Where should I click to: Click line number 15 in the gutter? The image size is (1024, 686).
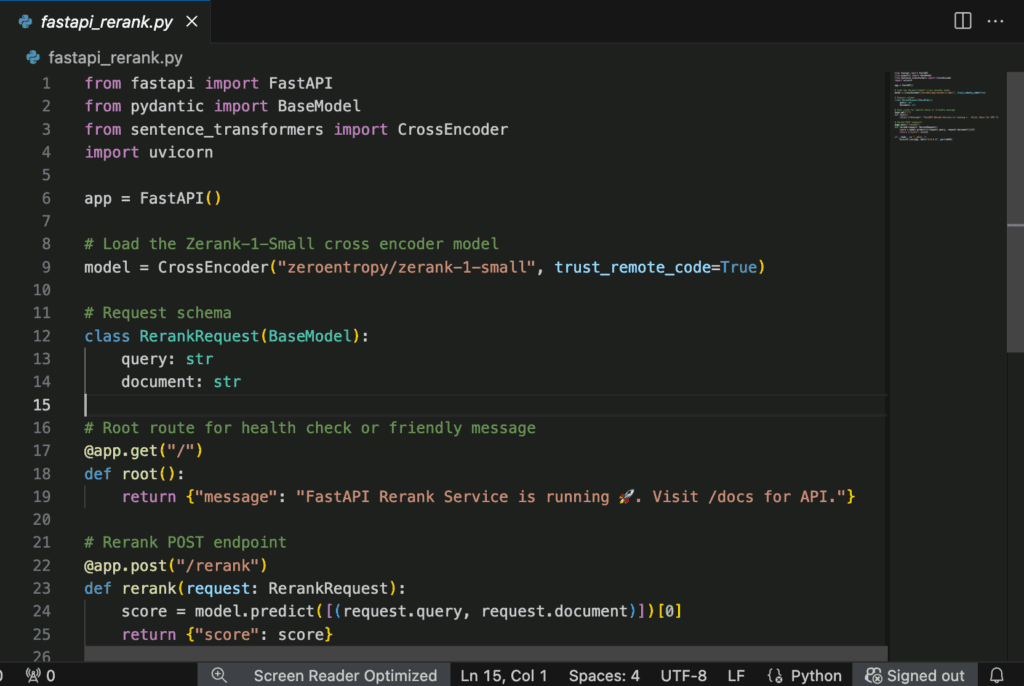click(x=42, y=405)
